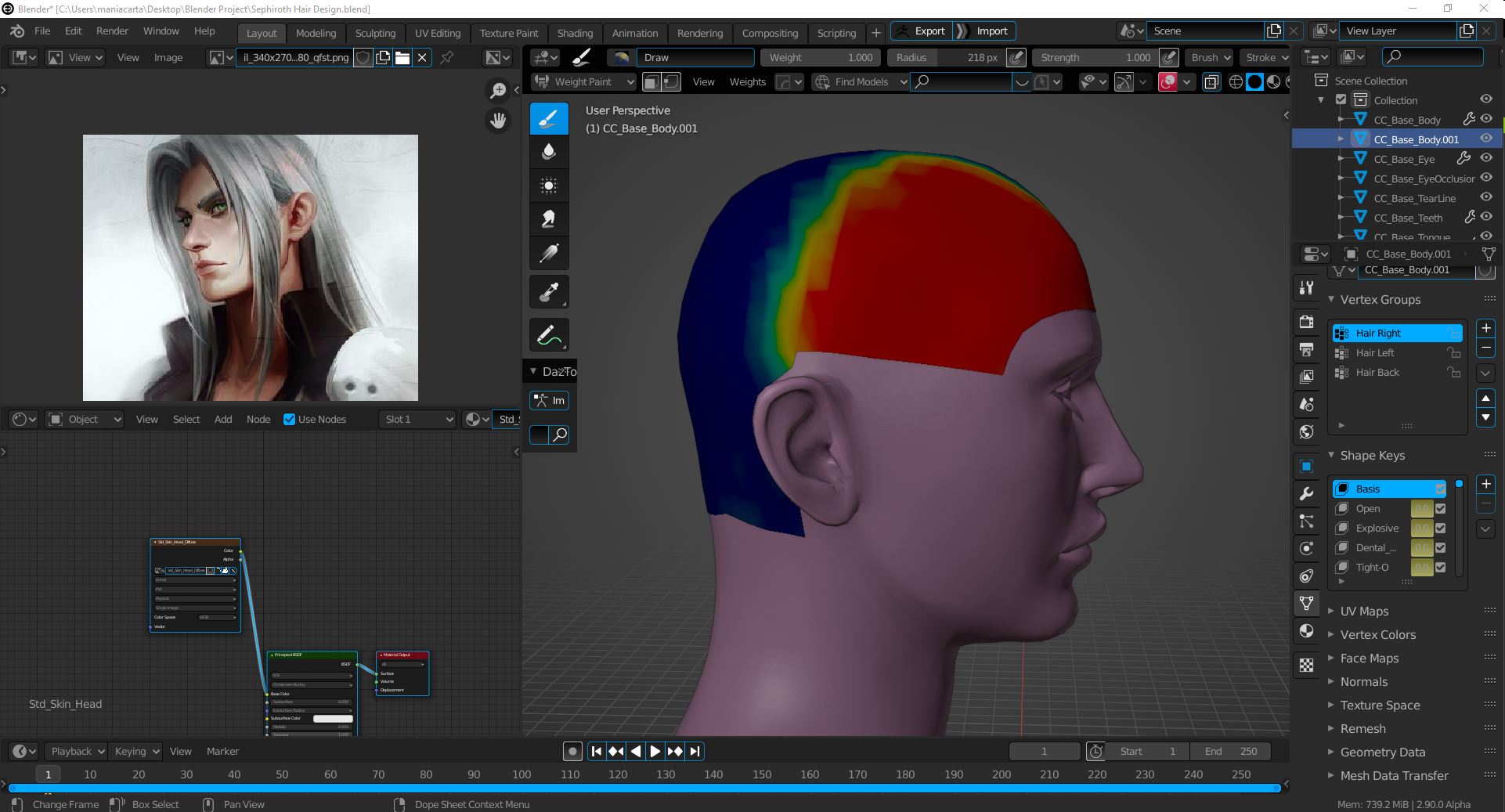Jump to the end frame
This screenshot has width=1505, height=812.
(x=695, y=751)
